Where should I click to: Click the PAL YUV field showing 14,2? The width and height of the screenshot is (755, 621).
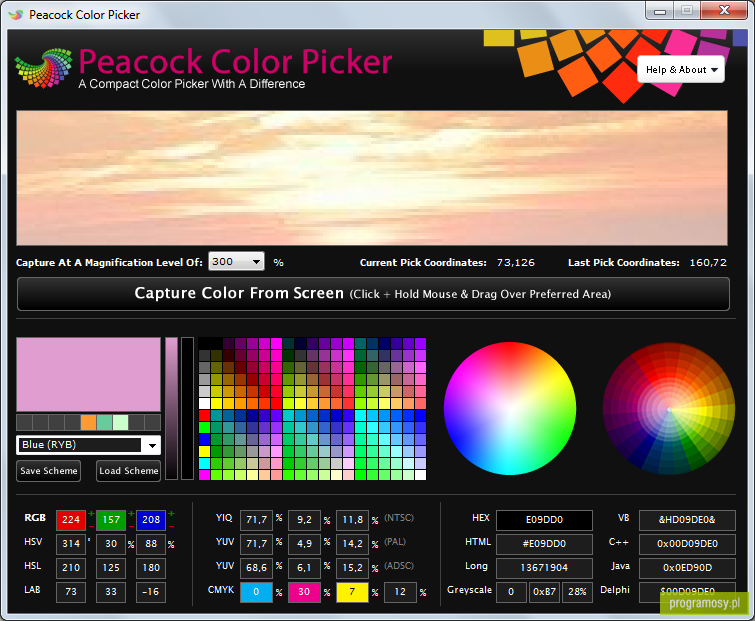352,544
